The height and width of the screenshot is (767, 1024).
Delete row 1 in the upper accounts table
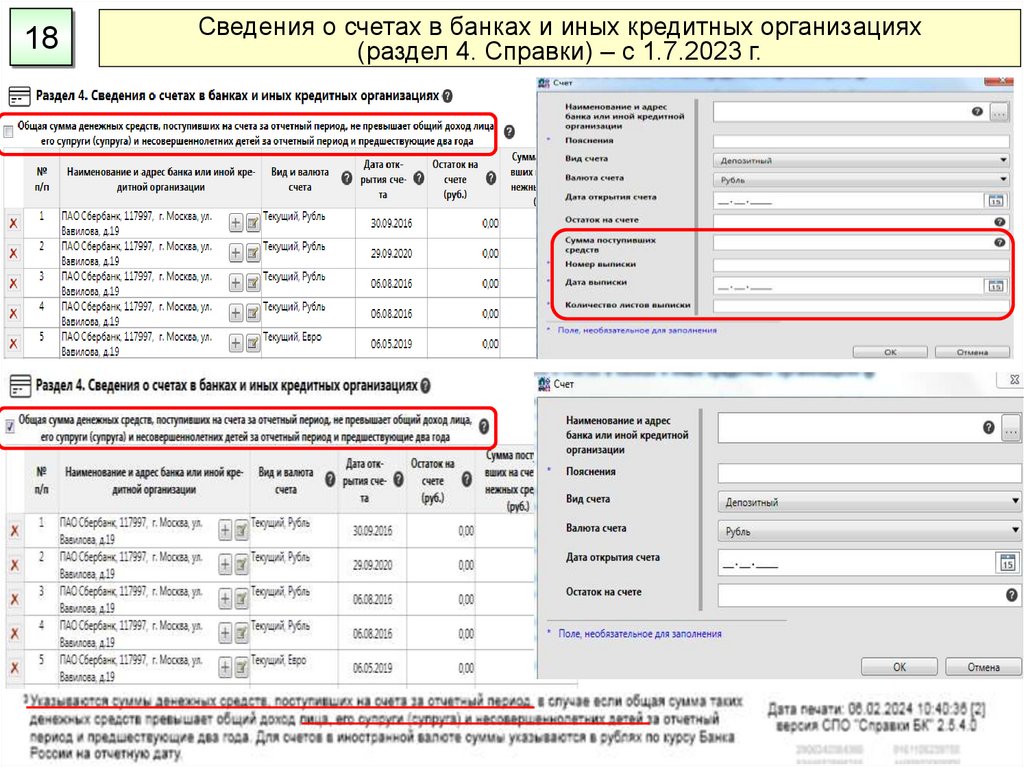click(x=13, y=223)
